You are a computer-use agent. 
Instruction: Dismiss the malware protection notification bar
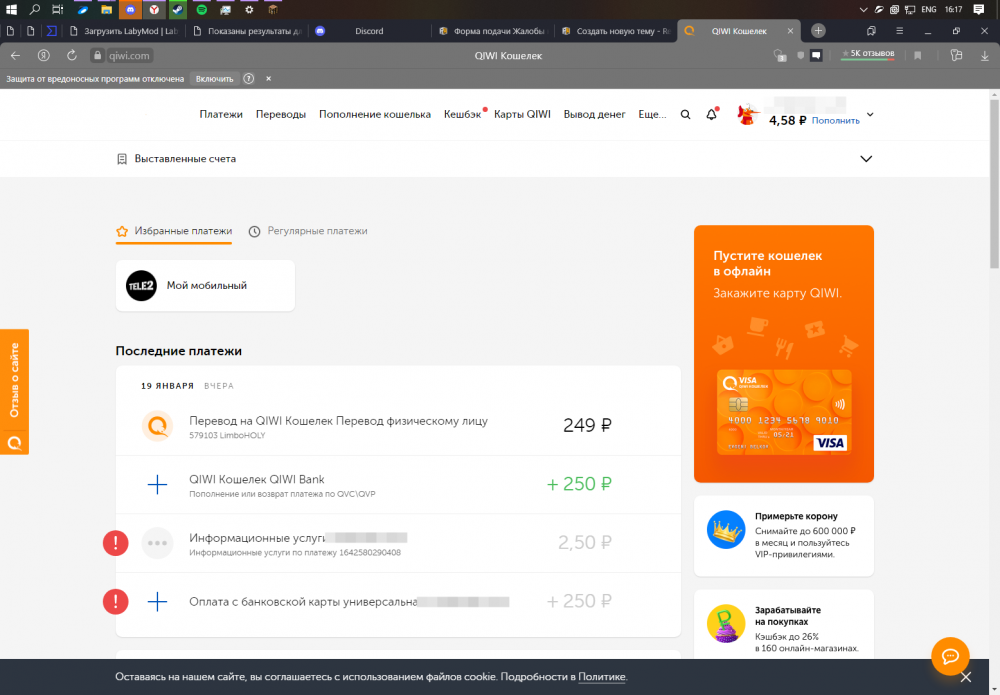coord(268,78)
